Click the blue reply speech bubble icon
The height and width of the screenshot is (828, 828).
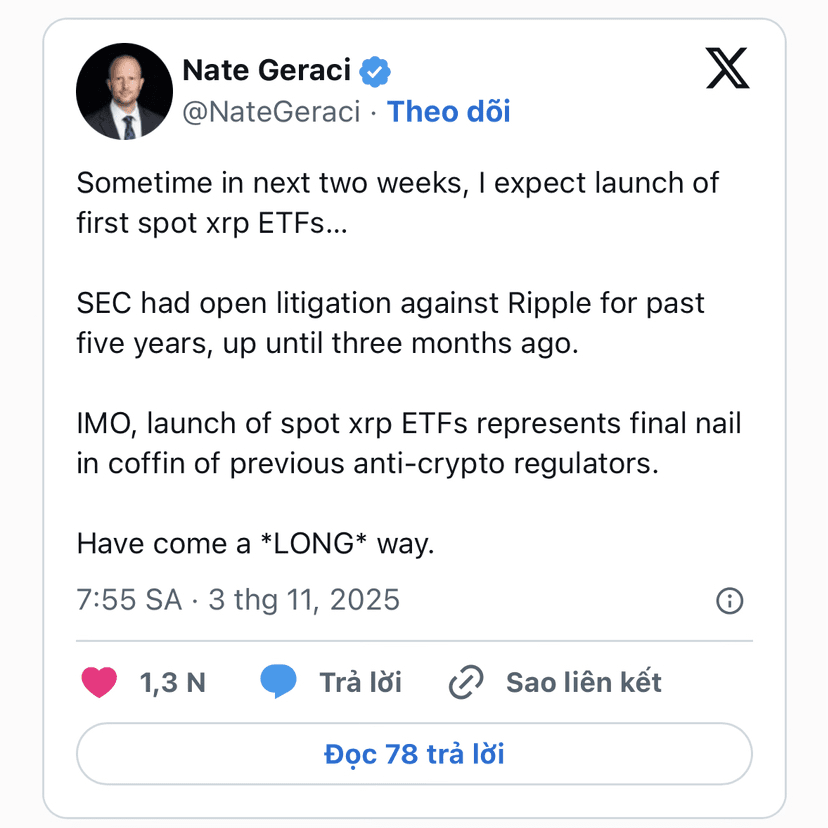tap(278, 683)
